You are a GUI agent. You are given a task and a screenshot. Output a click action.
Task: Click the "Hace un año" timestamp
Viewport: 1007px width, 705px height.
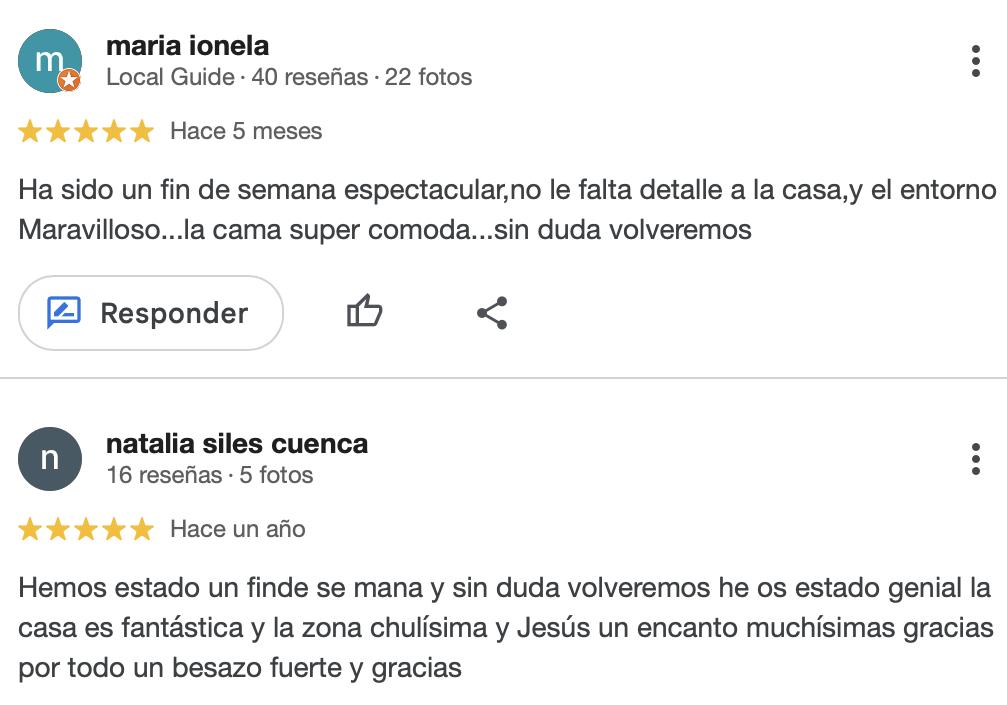pos(238,529)
